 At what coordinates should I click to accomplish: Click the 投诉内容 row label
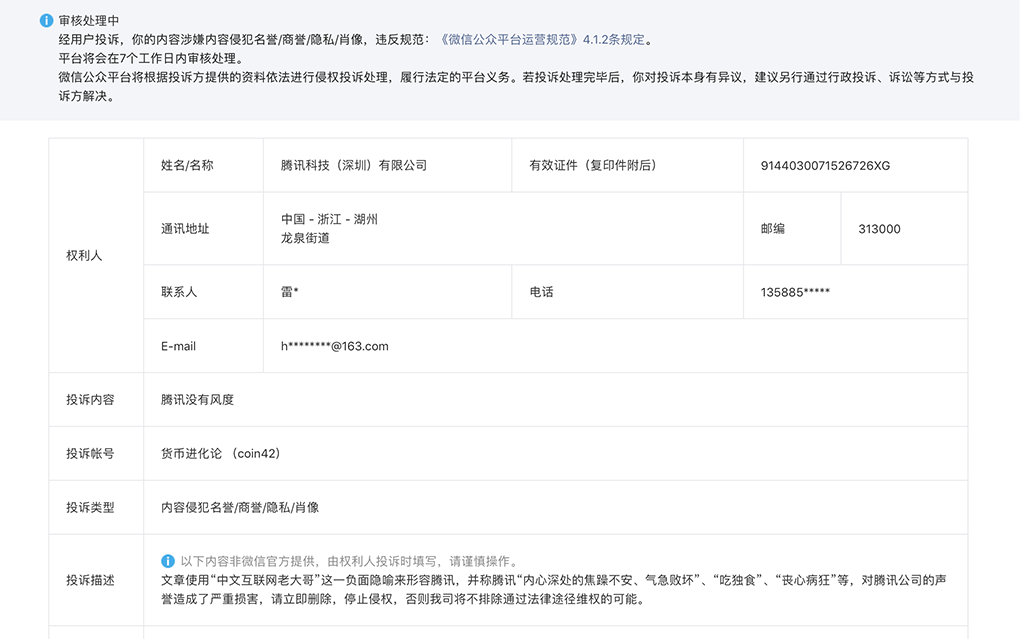pyautogui.click(x=96, y=400)
